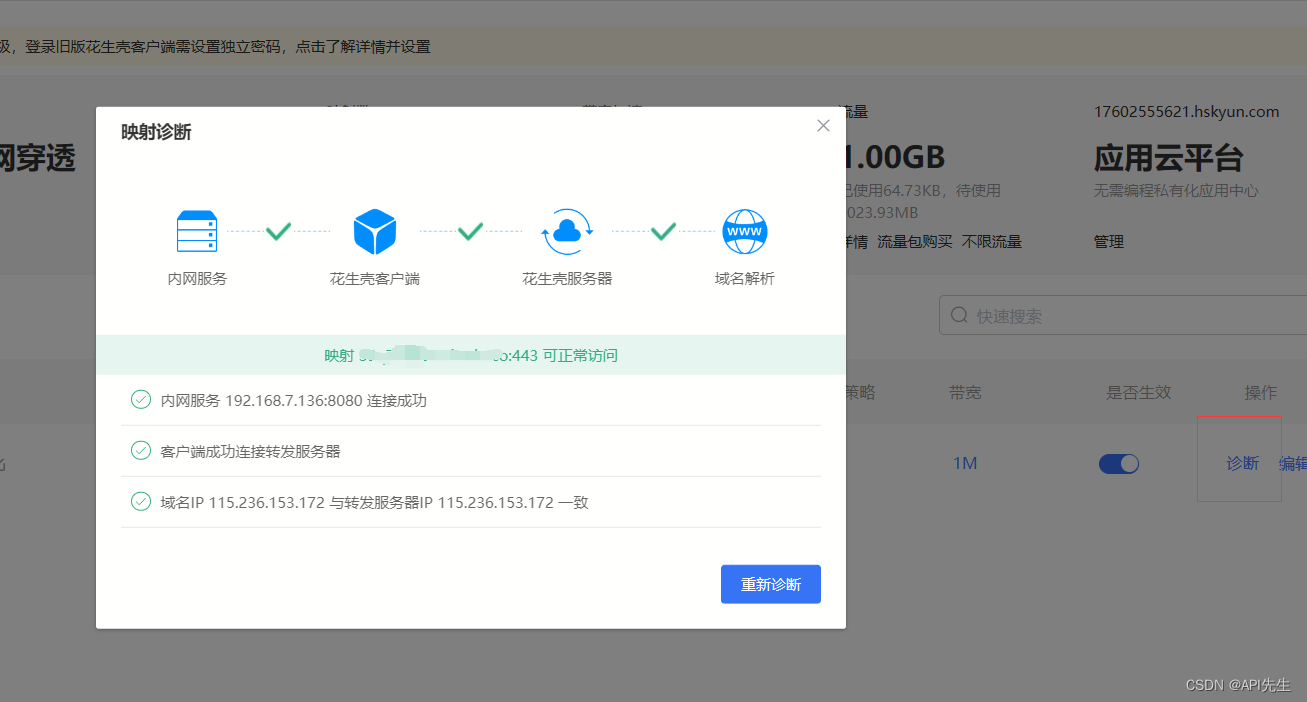Click success icon beside 域名IP result
This screenshot has width=1307, height=702.
(x=141, y=502)
